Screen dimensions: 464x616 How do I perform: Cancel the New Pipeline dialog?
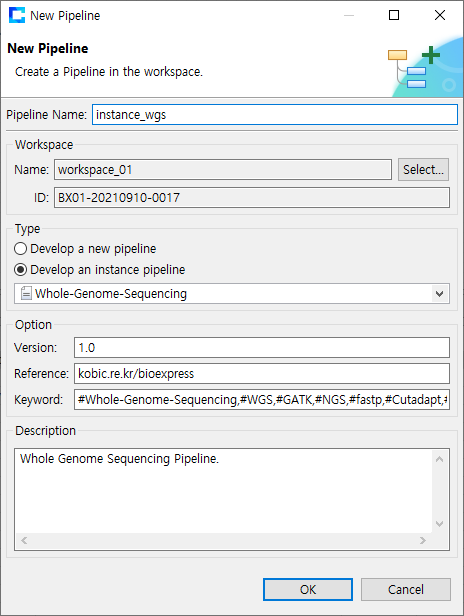406,589
